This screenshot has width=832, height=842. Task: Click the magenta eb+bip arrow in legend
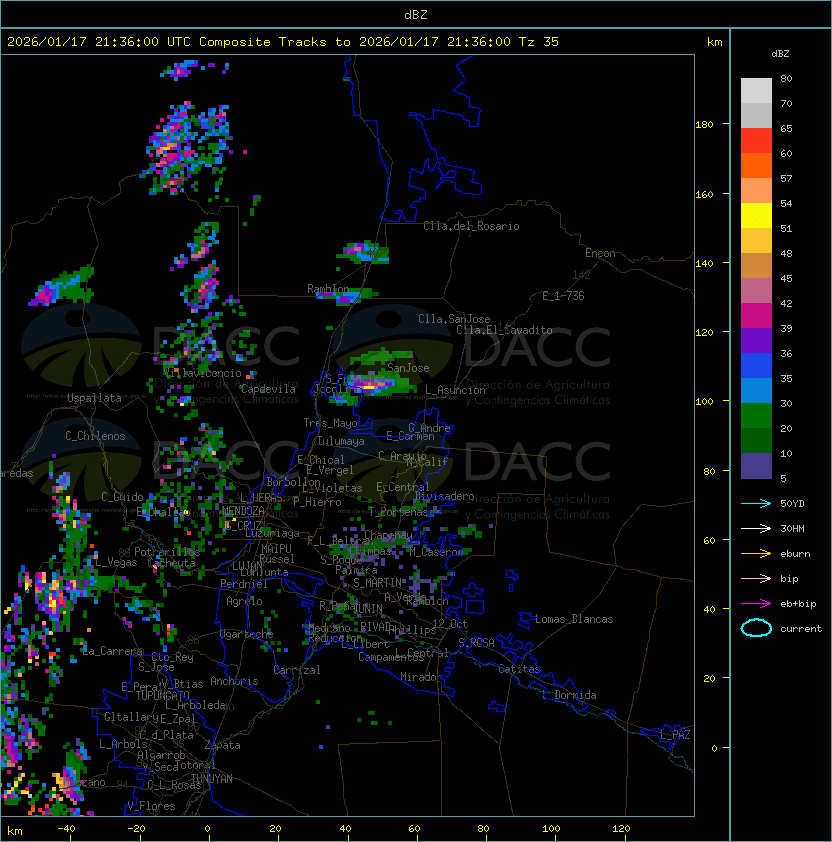756,604
